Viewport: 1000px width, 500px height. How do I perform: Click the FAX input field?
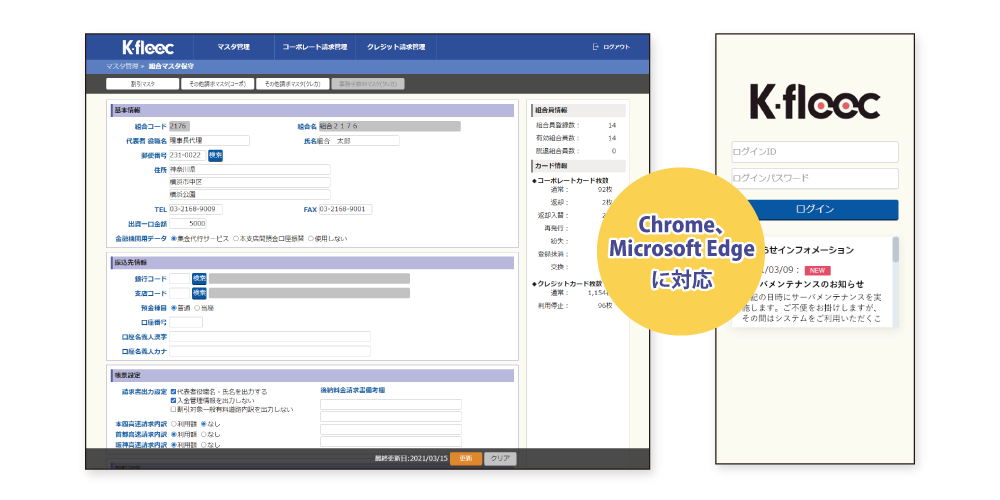click(346, 209)
